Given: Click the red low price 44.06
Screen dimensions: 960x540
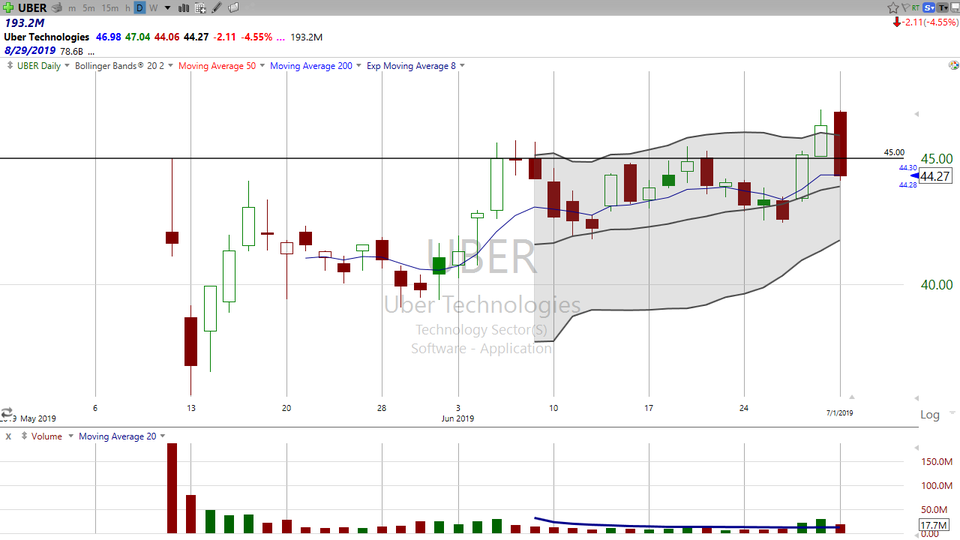Looking at the screenshot, I should click(167, 37).
